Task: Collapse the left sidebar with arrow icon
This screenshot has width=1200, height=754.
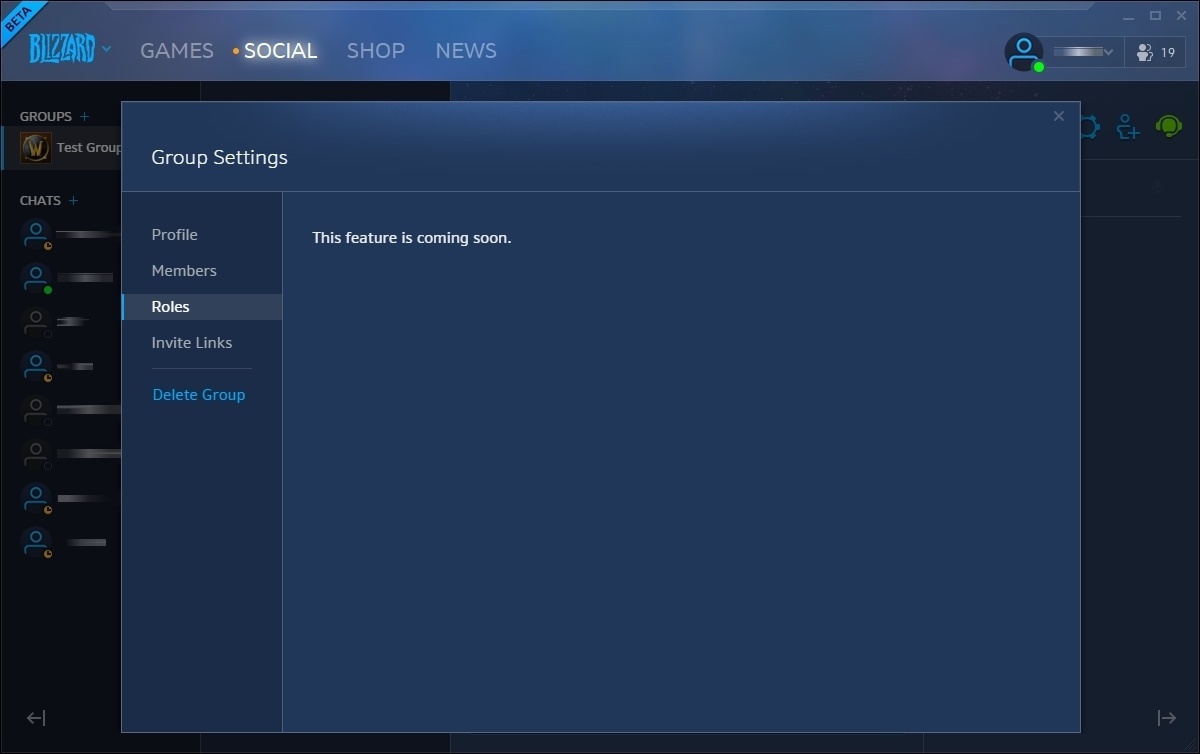Action: click(36, 718)
